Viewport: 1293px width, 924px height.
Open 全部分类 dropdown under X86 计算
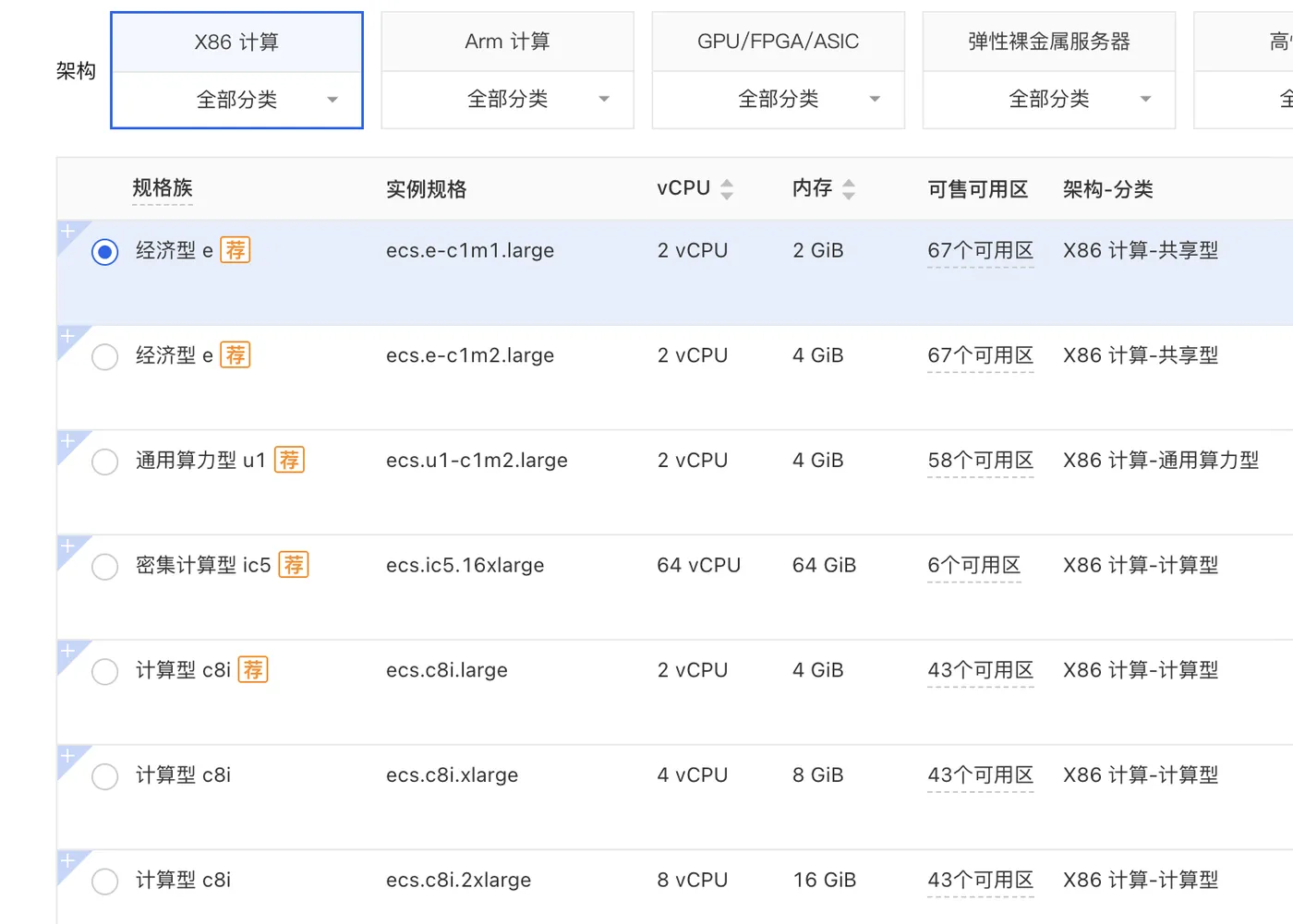click(237, 100)
